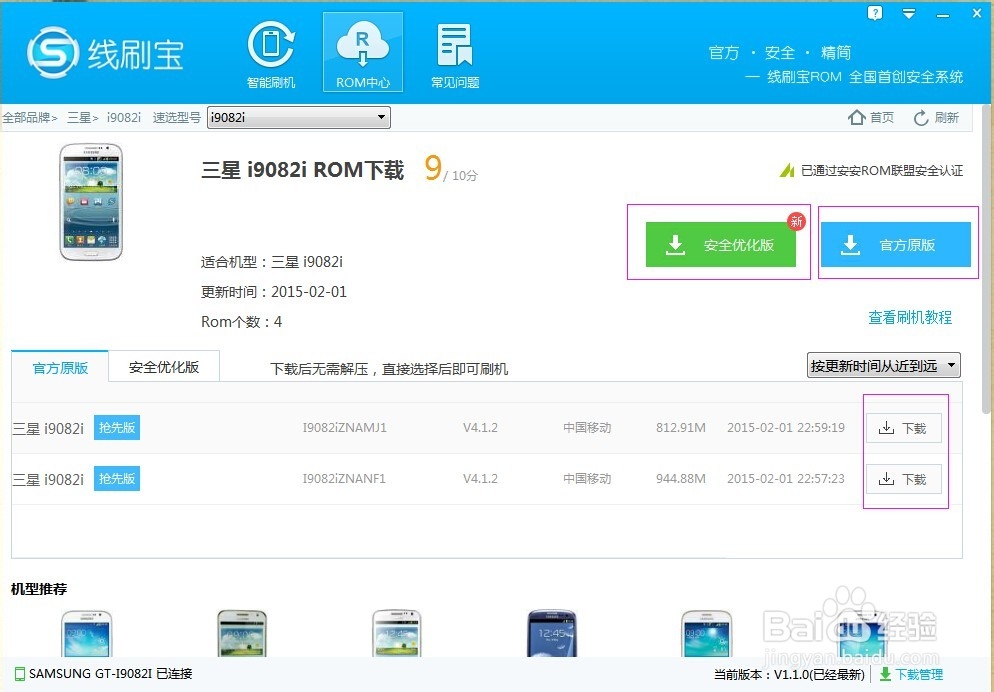This screenshot has width=994, height=692.
Task: Open the ROM中心 section
Action: pyautogui.click(x=363, y=53)
